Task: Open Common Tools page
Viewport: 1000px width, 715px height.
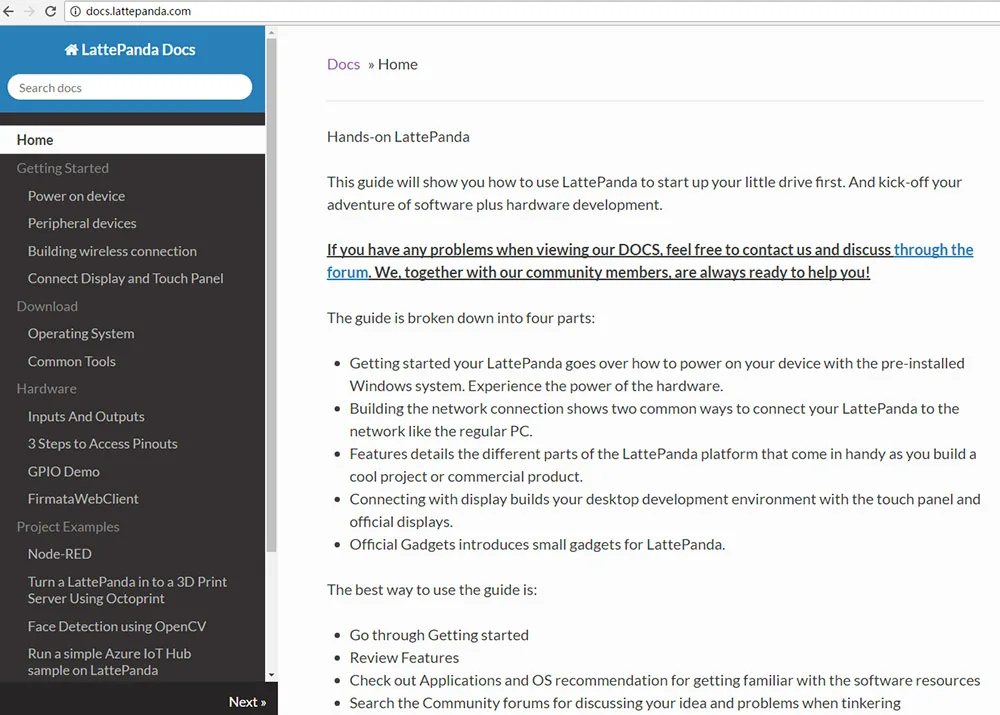Action: point(72,361)
